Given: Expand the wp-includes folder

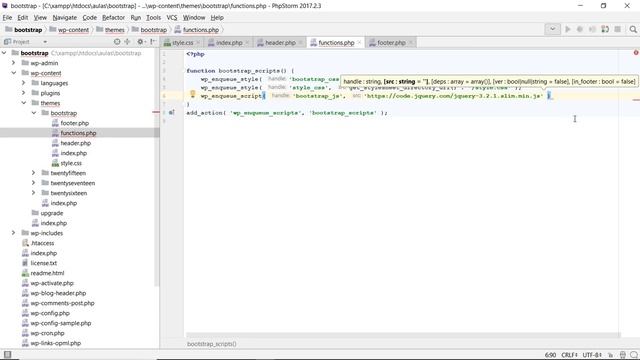Looking at the screenshot, I should click(13, 233).
